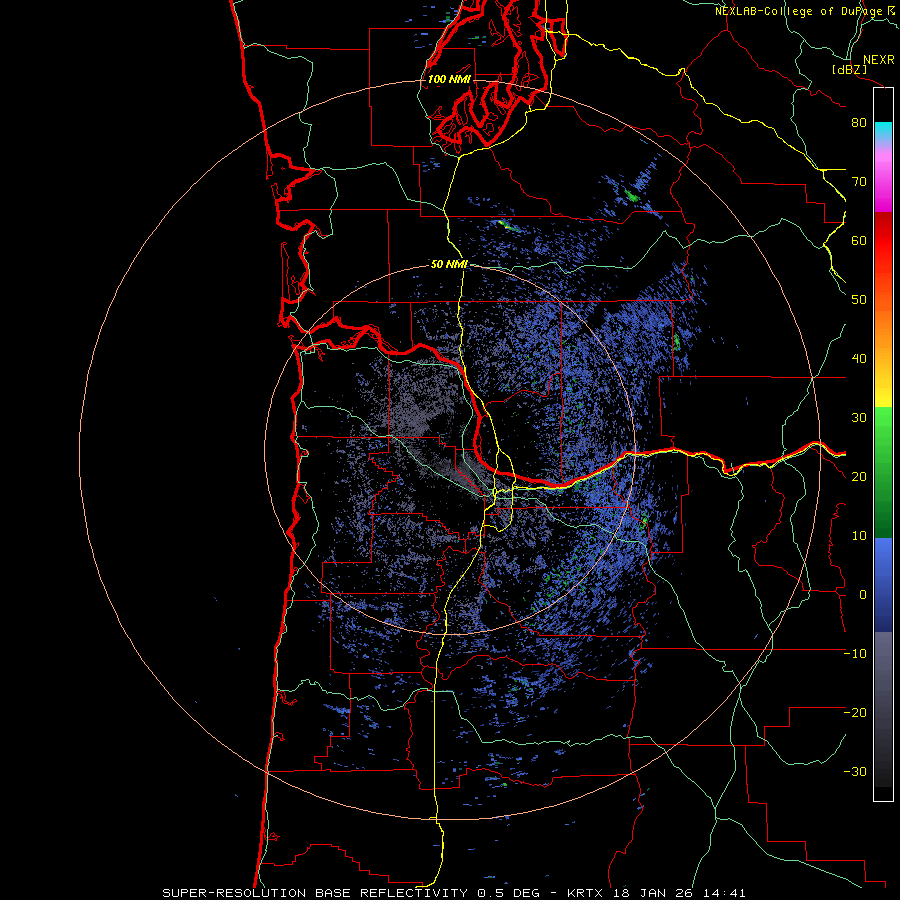Click the red band of the color bar
900x900 pixels.
[x=883, y=241]
